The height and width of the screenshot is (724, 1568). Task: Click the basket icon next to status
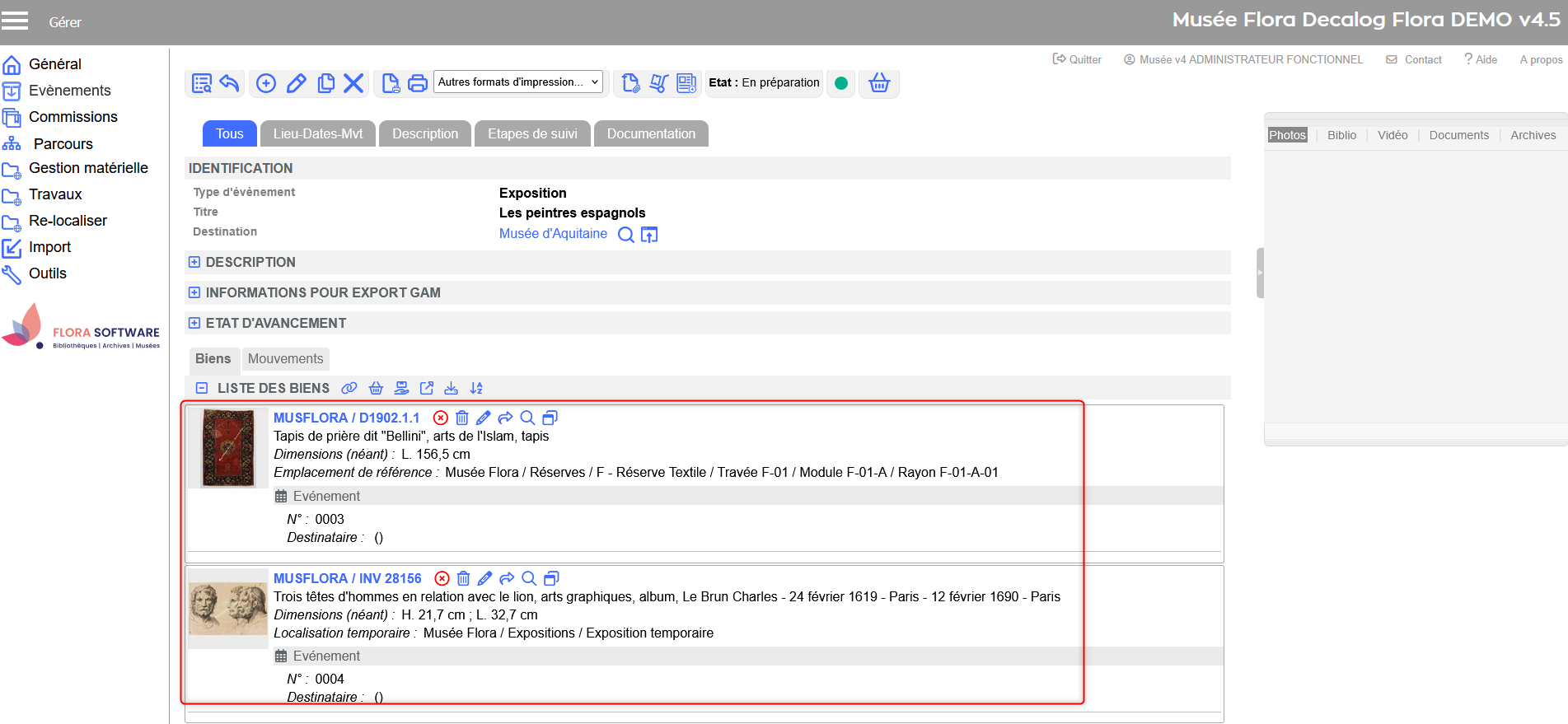(x=879, y=83)
